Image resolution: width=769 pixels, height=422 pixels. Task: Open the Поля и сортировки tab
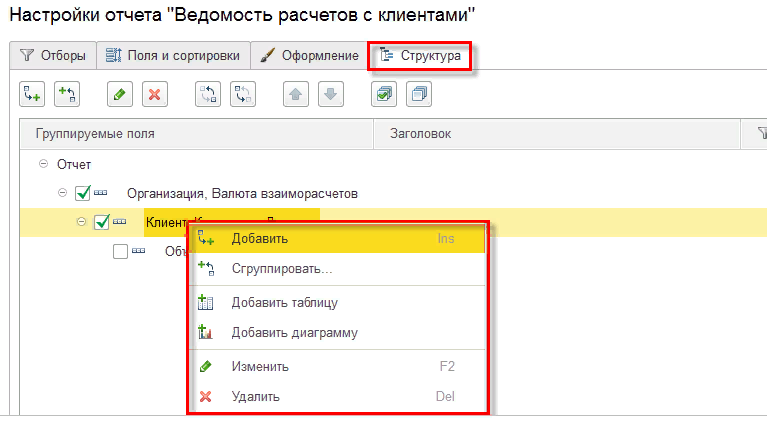(172, 56)
